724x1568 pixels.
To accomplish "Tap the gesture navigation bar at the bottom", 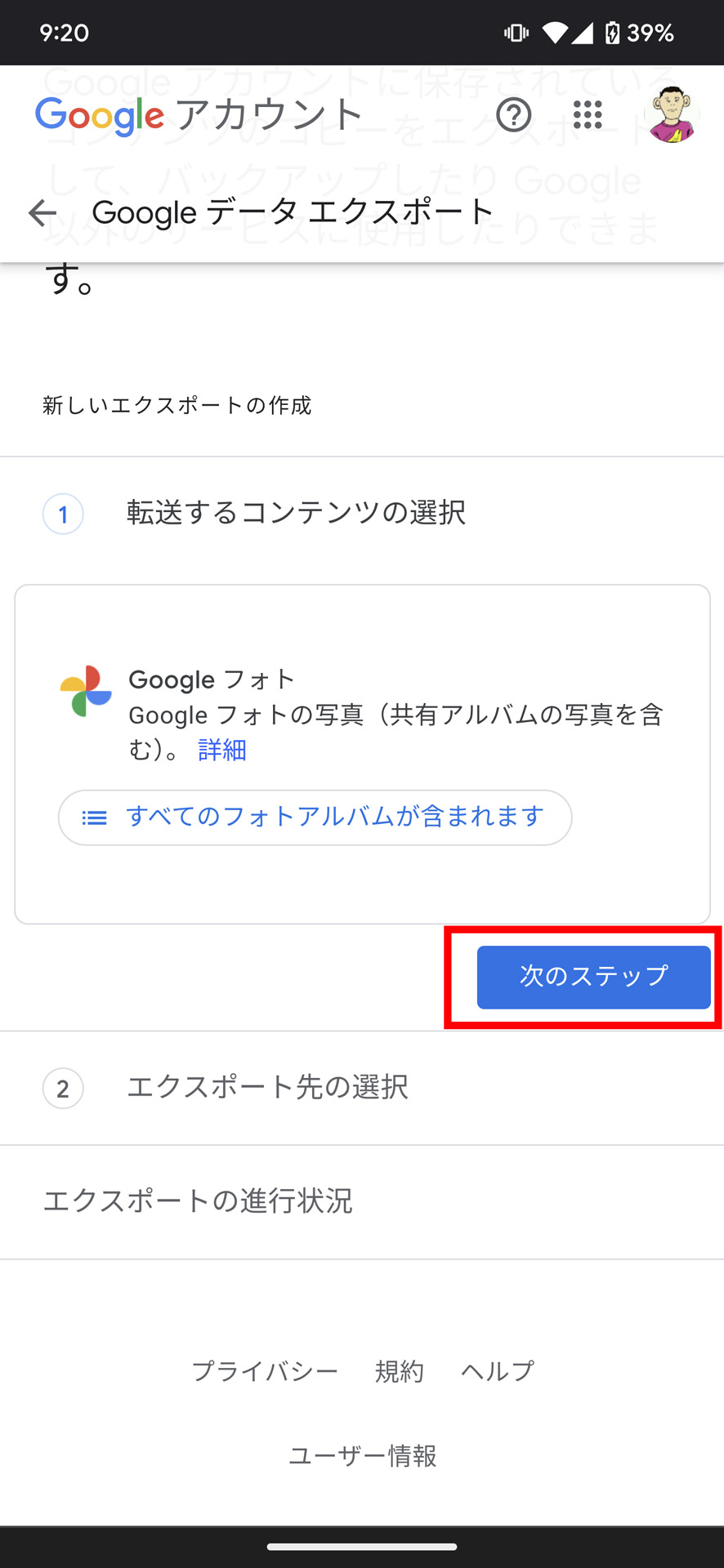I will click(x=362, y=1542).
